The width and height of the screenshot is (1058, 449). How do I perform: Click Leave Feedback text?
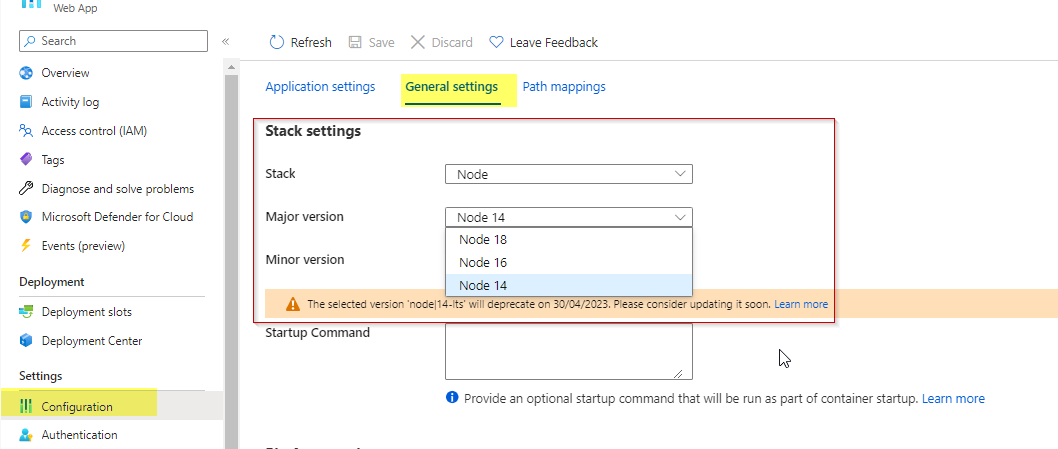pos(554,43)
